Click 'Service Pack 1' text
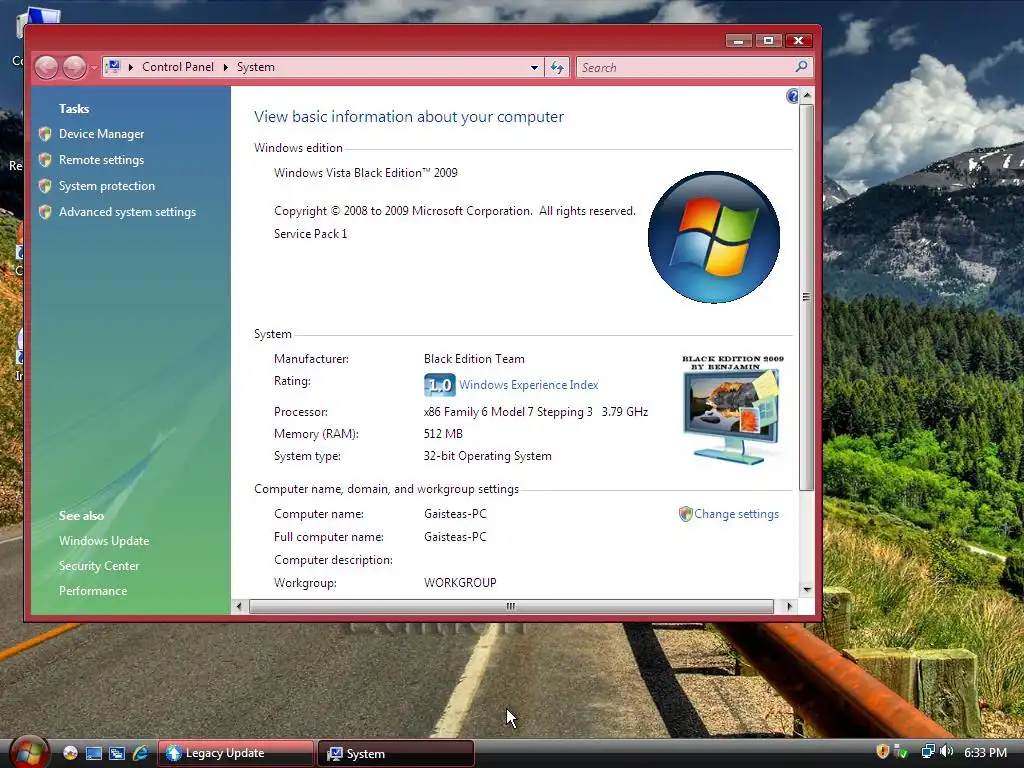This screenshot has height=768, width=1024. pos(310,234)
